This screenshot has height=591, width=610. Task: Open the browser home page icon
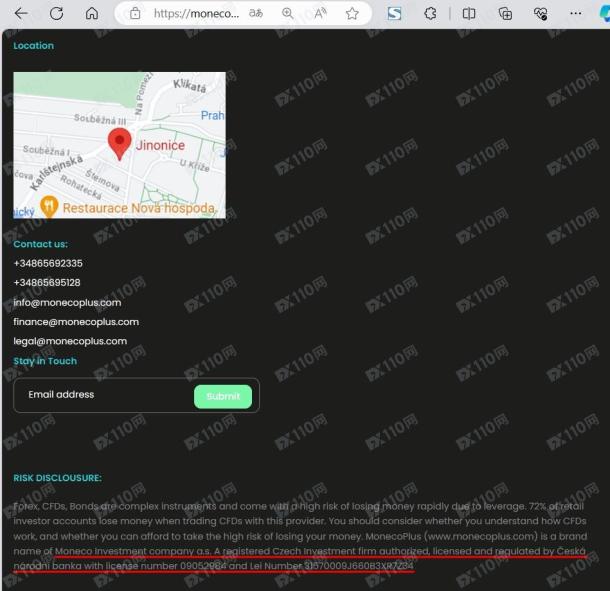point(92,14)
